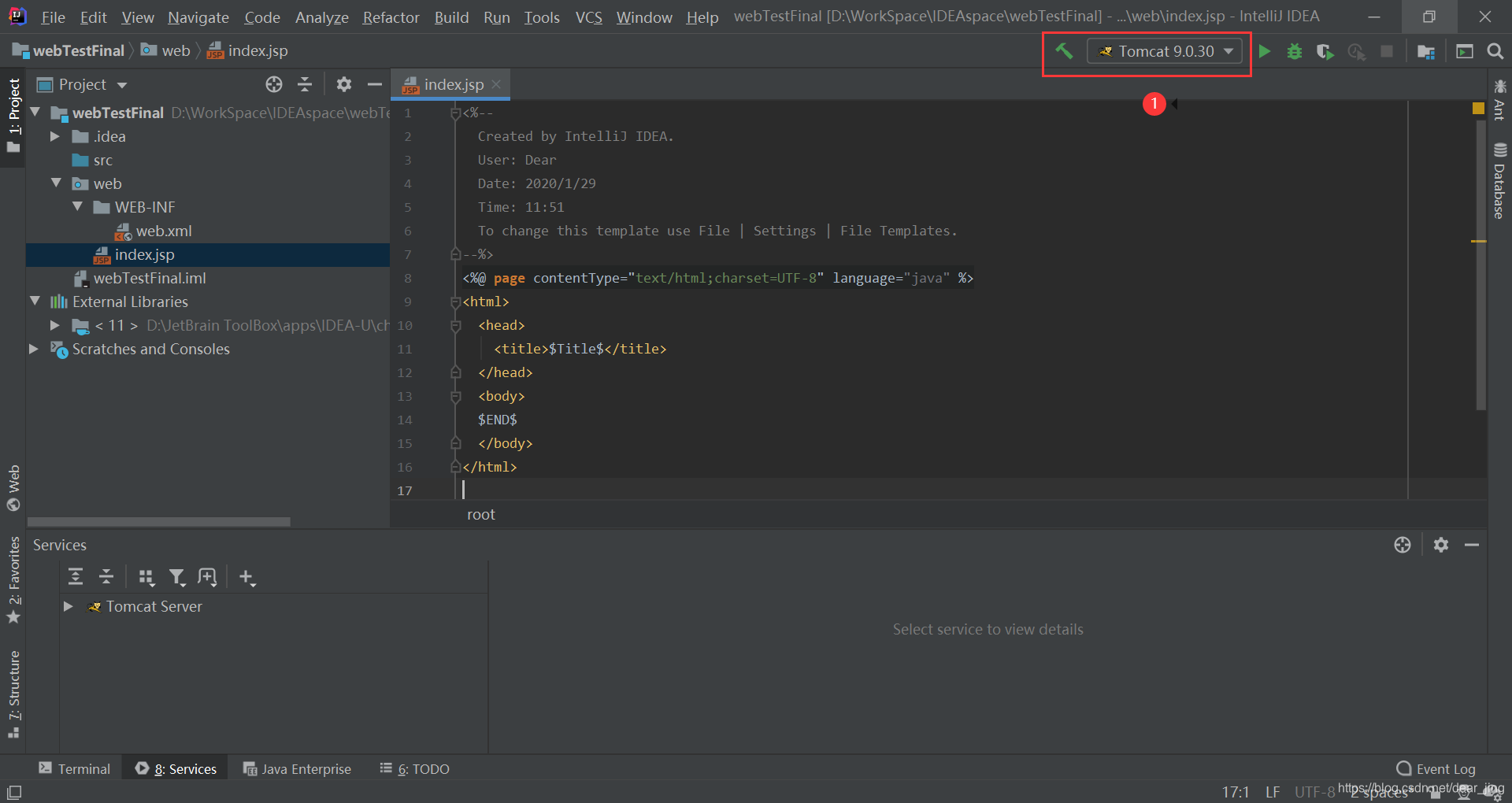Expand the Tomcat Server service node
This screenshot has height=803, width=1512.
tap(69, 606)
